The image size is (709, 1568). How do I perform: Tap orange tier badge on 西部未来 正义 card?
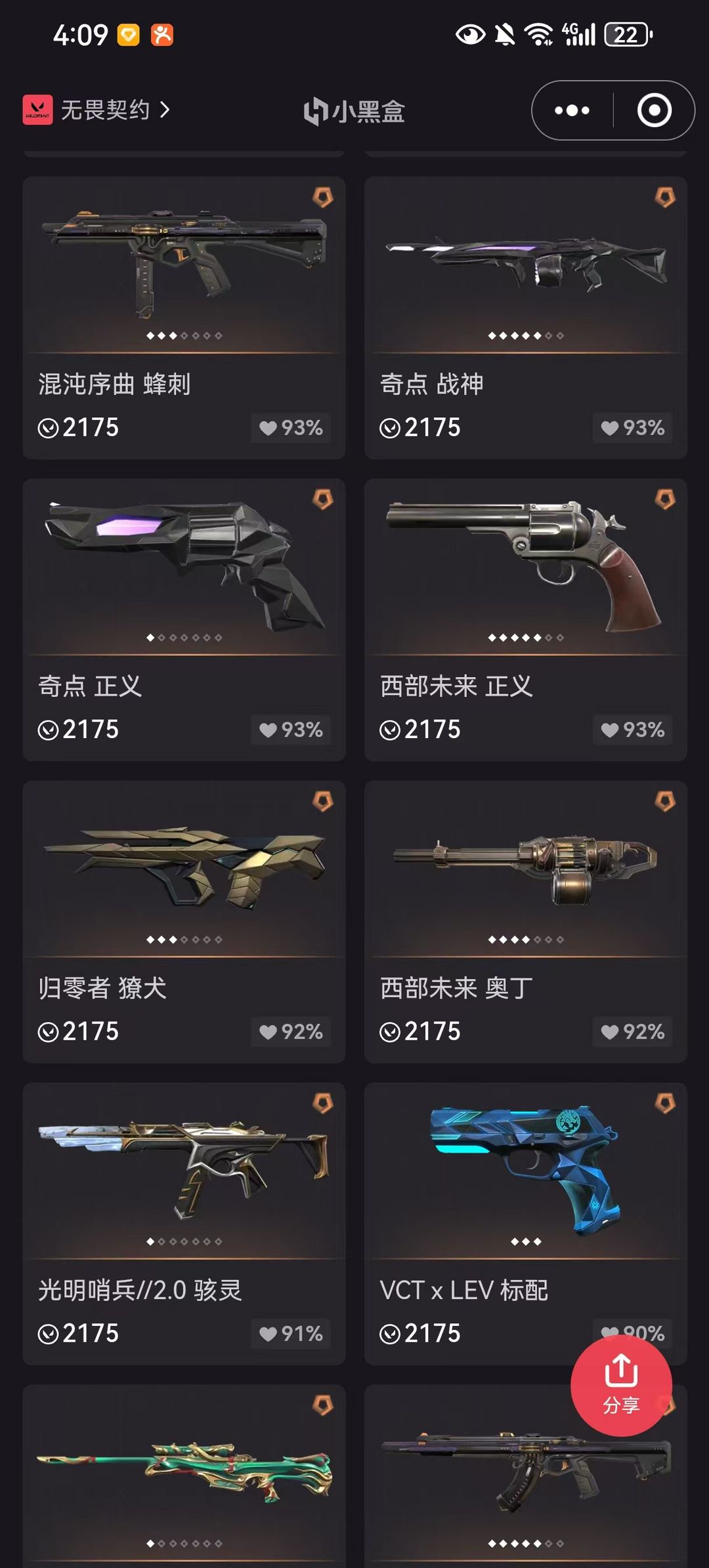click(x=664, y=499)
